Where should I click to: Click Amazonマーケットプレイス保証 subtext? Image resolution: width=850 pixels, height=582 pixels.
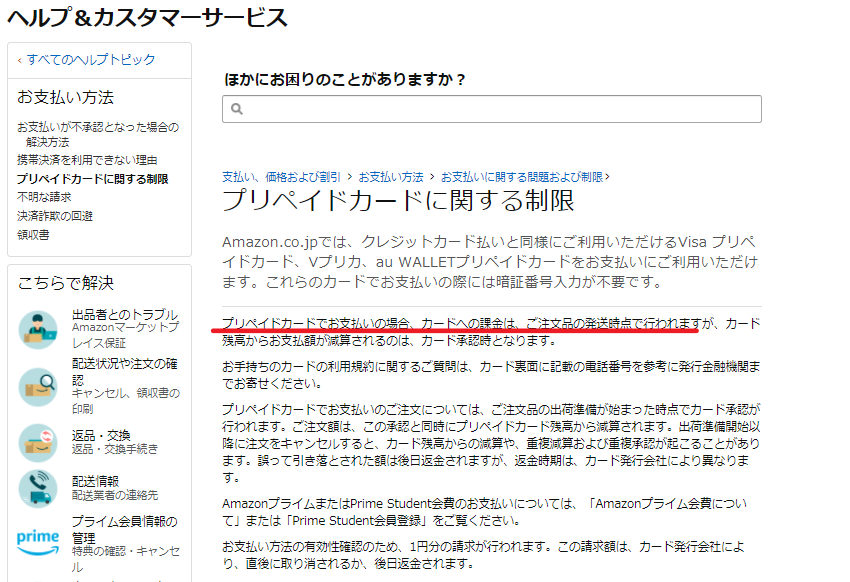[x=126, y=335]
